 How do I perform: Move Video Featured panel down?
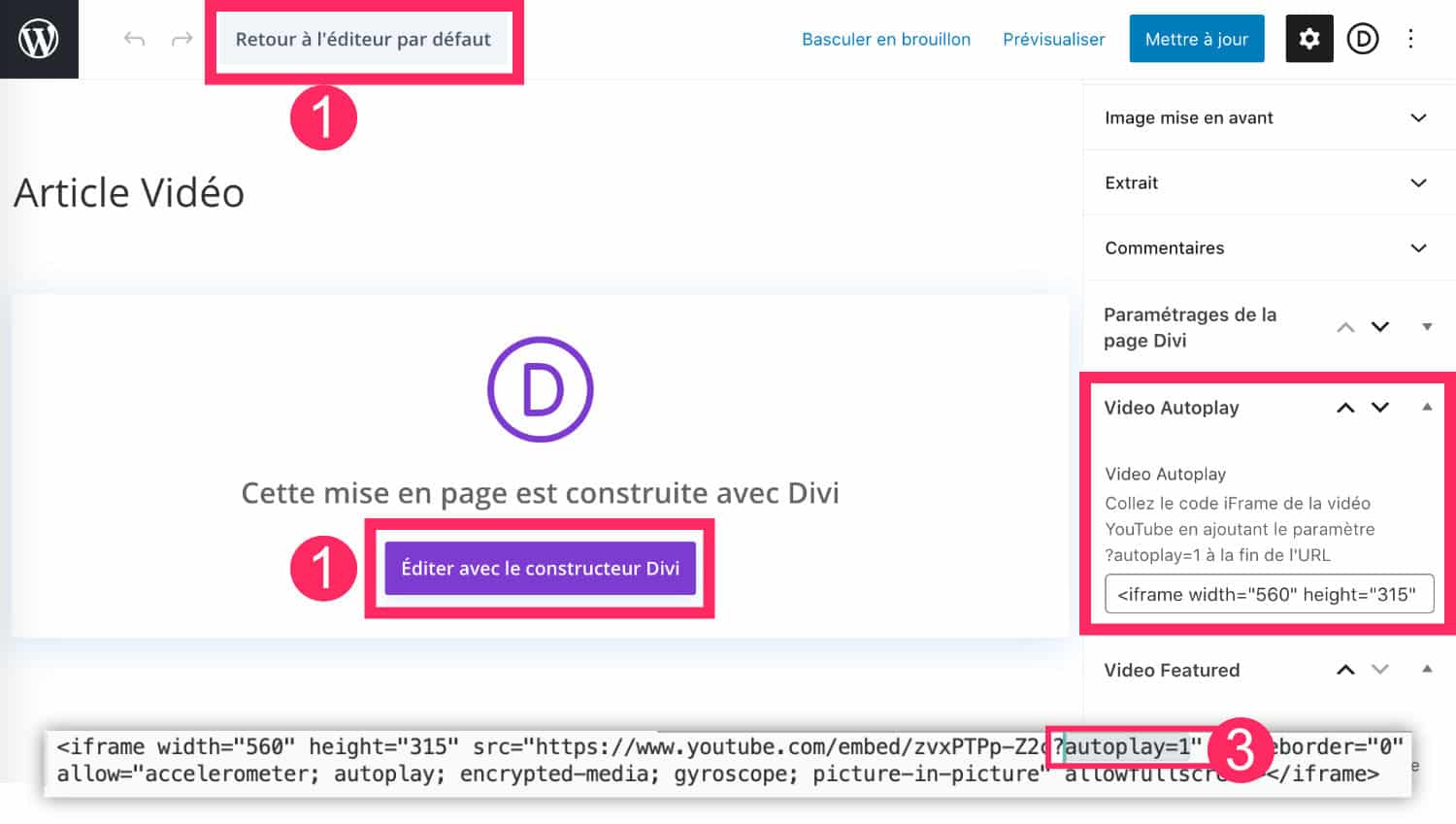pos(1380,670)
